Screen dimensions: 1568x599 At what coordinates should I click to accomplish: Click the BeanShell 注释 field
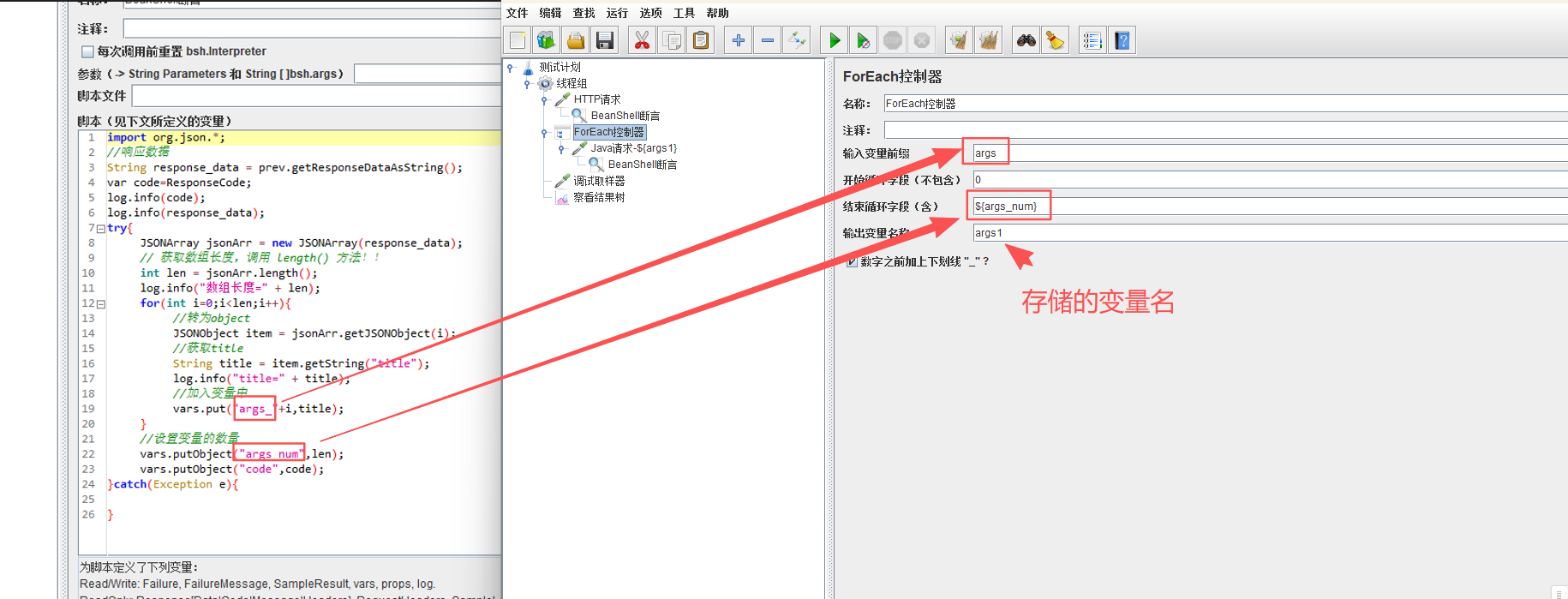(x=312, y=29)
